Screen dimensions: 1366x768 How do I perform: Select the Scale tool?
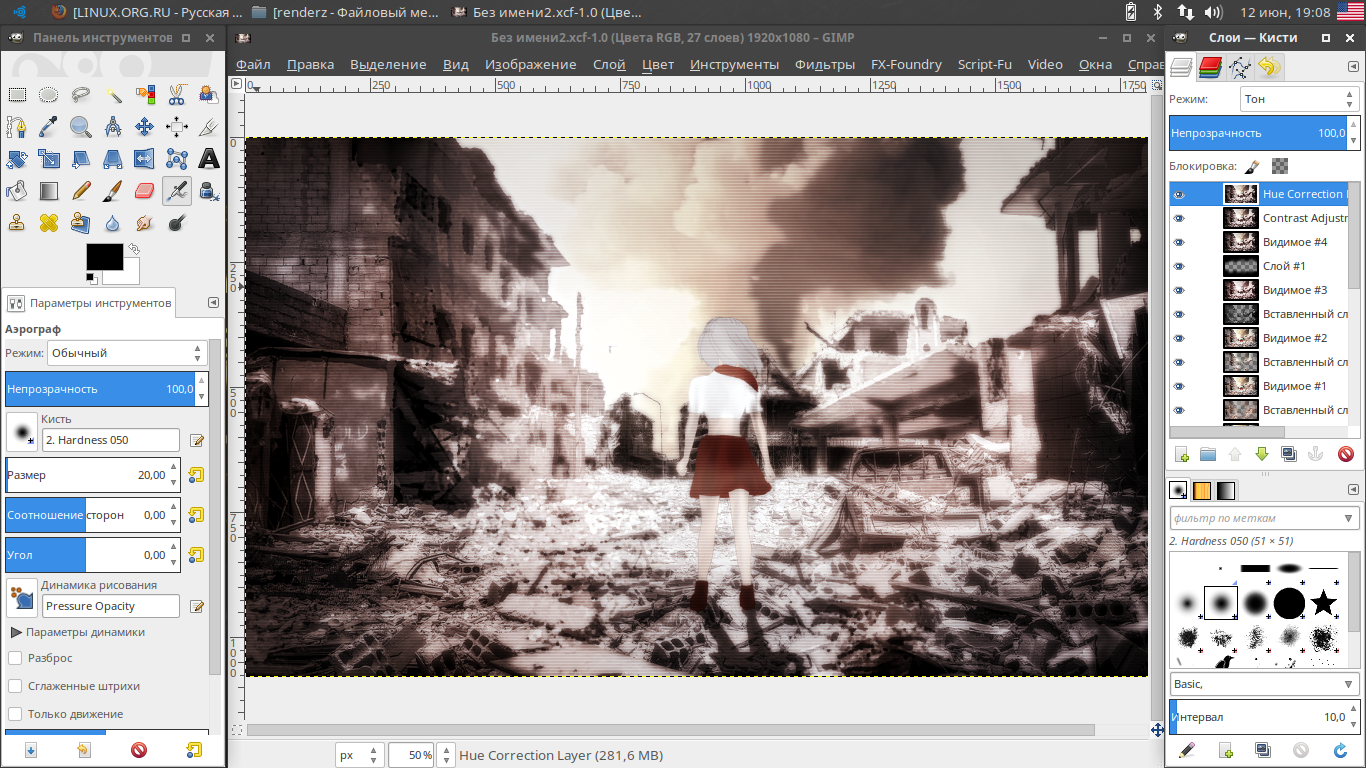click(x=49, y=159)
